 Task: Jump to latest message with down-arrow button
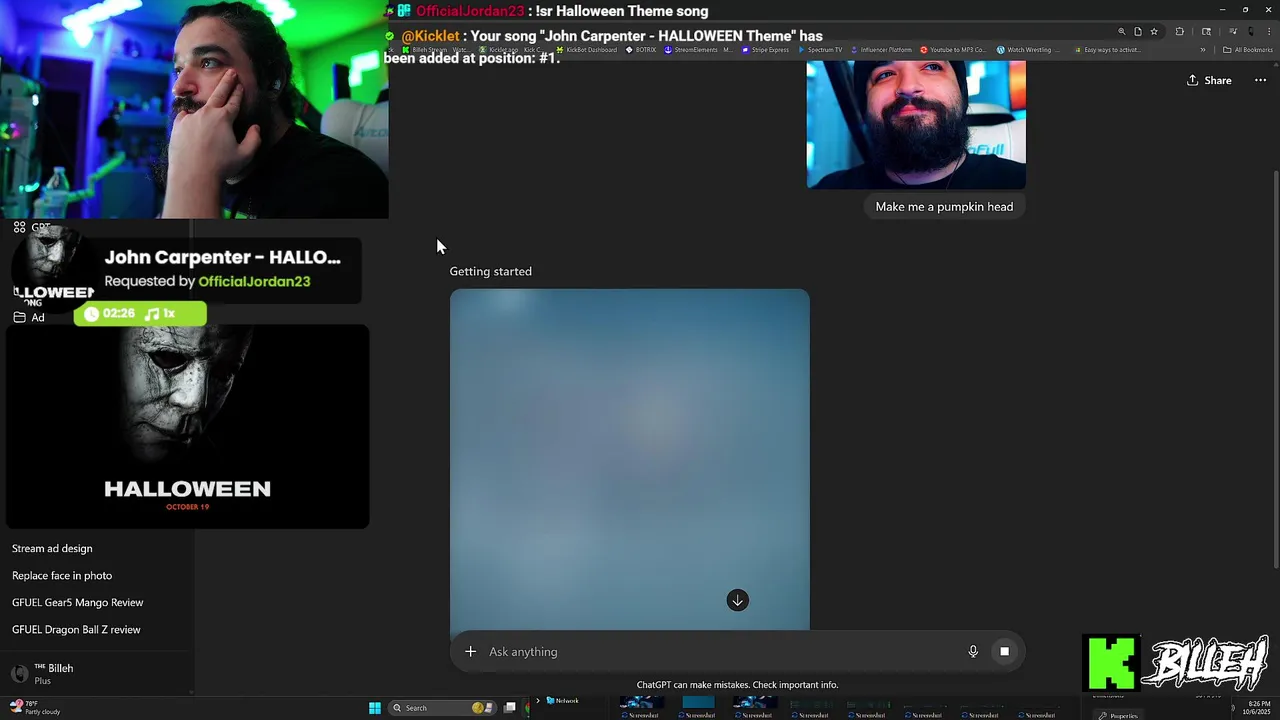(x=737, y=600)
